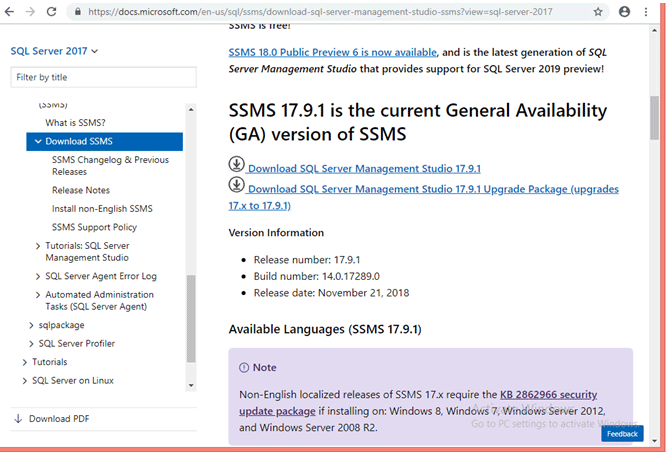666x452 pixels.
Task: Select SSMS Support Policy sidebar item
Action: [x=94, y=227]
